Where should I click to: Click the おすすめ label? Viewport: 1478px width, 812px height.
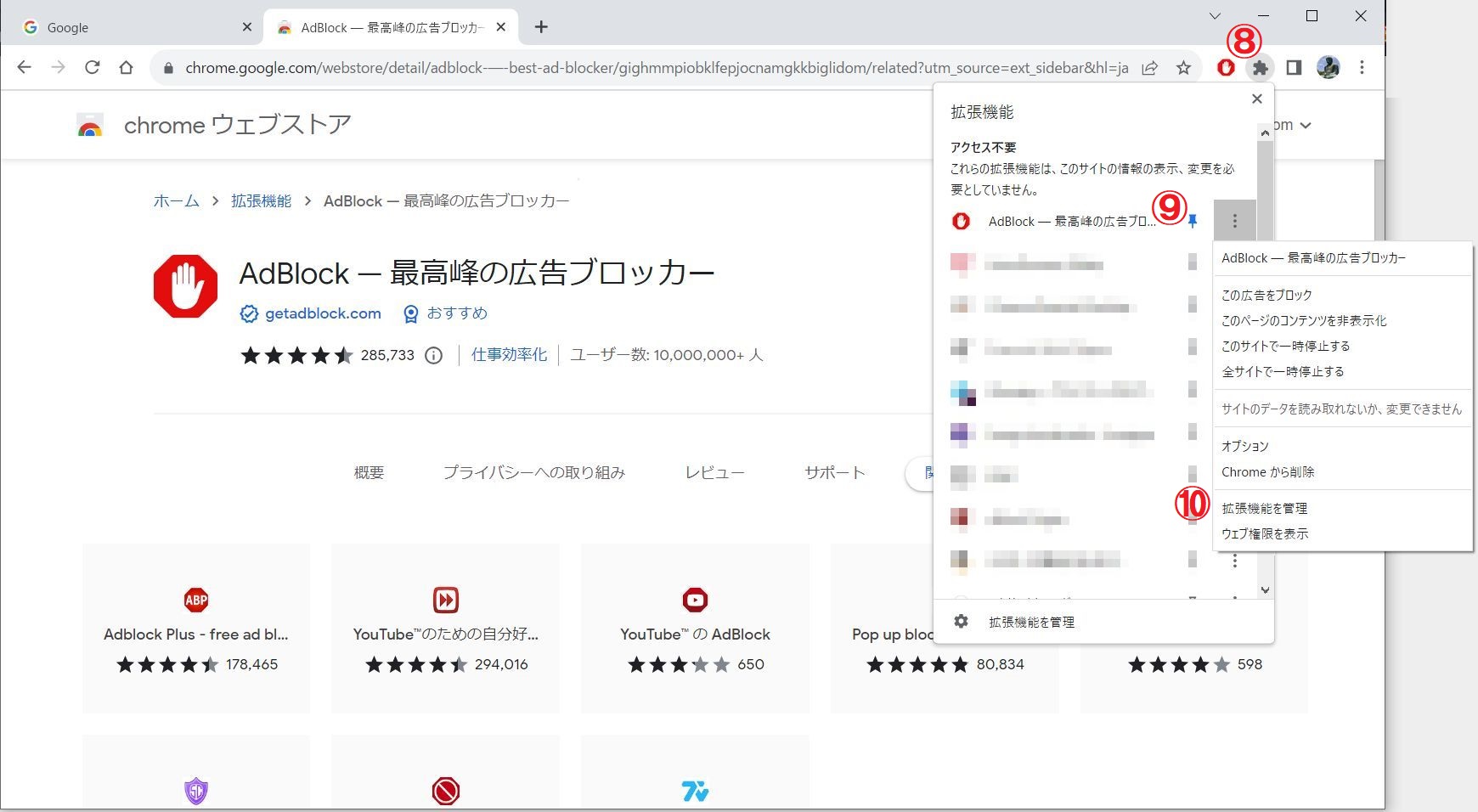pyautogui.click(x=457, y=313)
